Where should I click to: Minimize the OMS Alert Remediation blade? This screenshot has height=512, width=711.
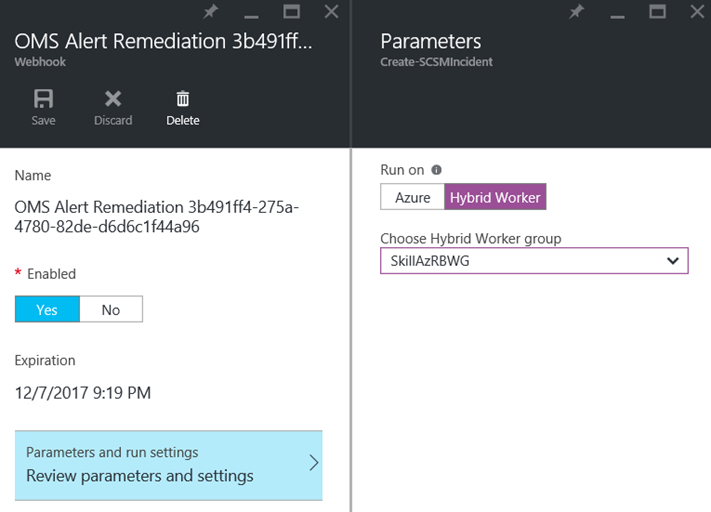point(252,14)
